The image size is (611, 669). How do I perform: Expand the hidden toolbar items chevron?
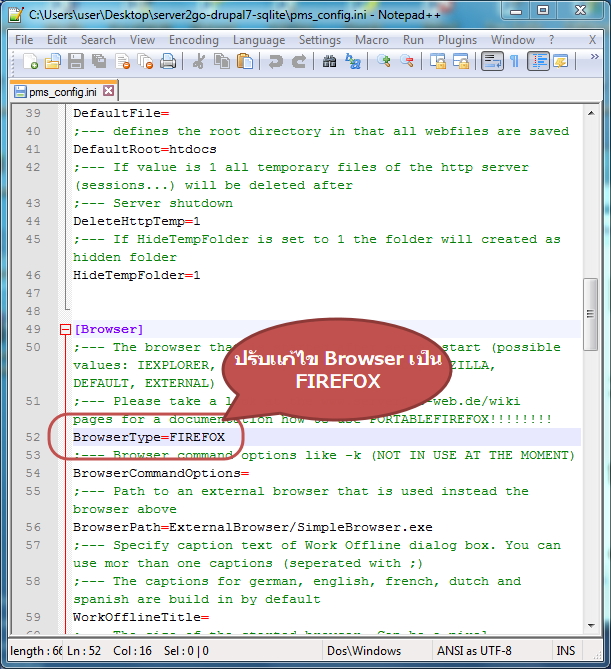[594, 57]
